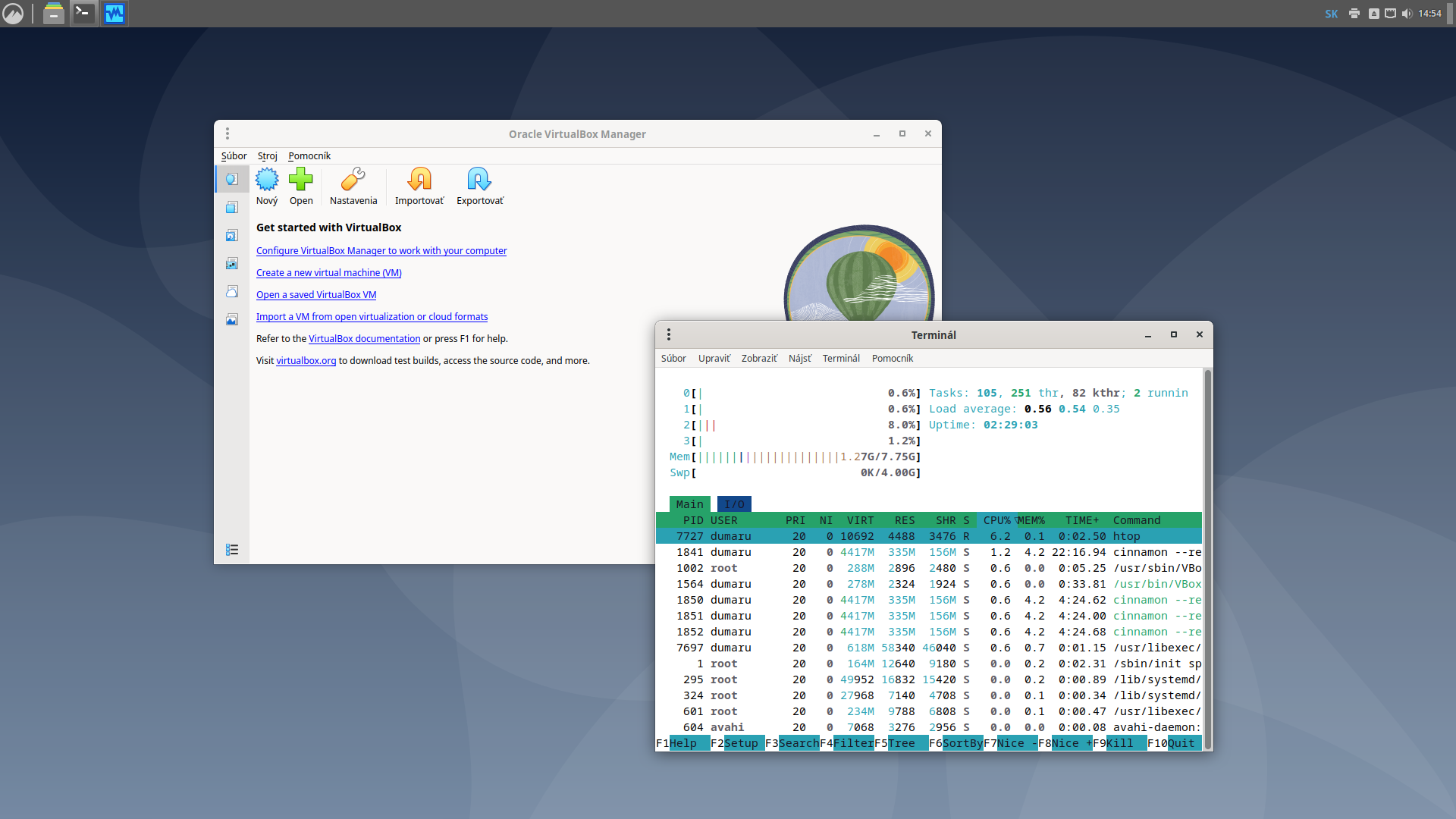This screenshot has height=819, width=1456.
Task: Select htop row PID 1002 root
Action: 929,568
